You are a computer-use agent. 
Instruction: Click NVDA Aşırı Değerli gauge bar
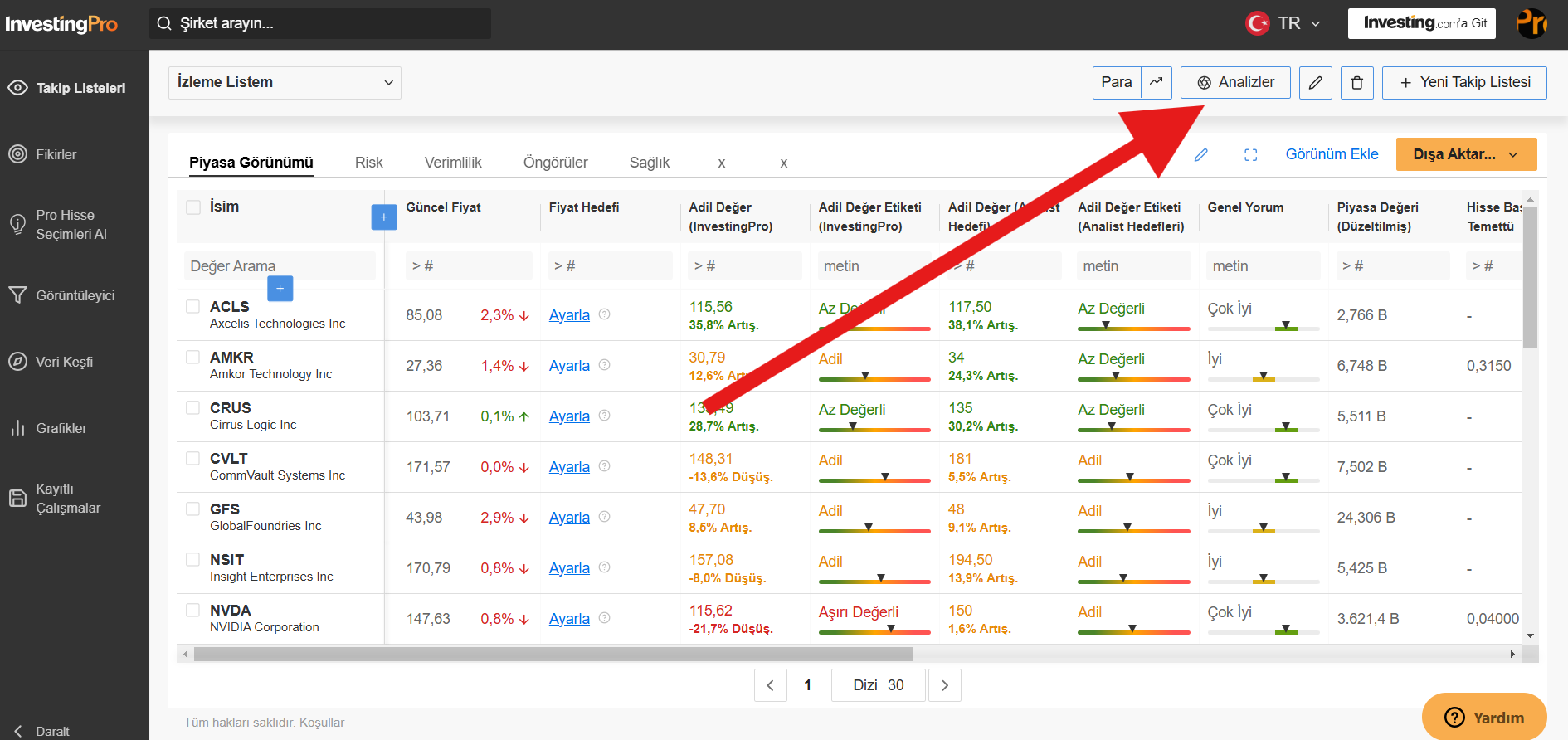click(x=874, y=631)
